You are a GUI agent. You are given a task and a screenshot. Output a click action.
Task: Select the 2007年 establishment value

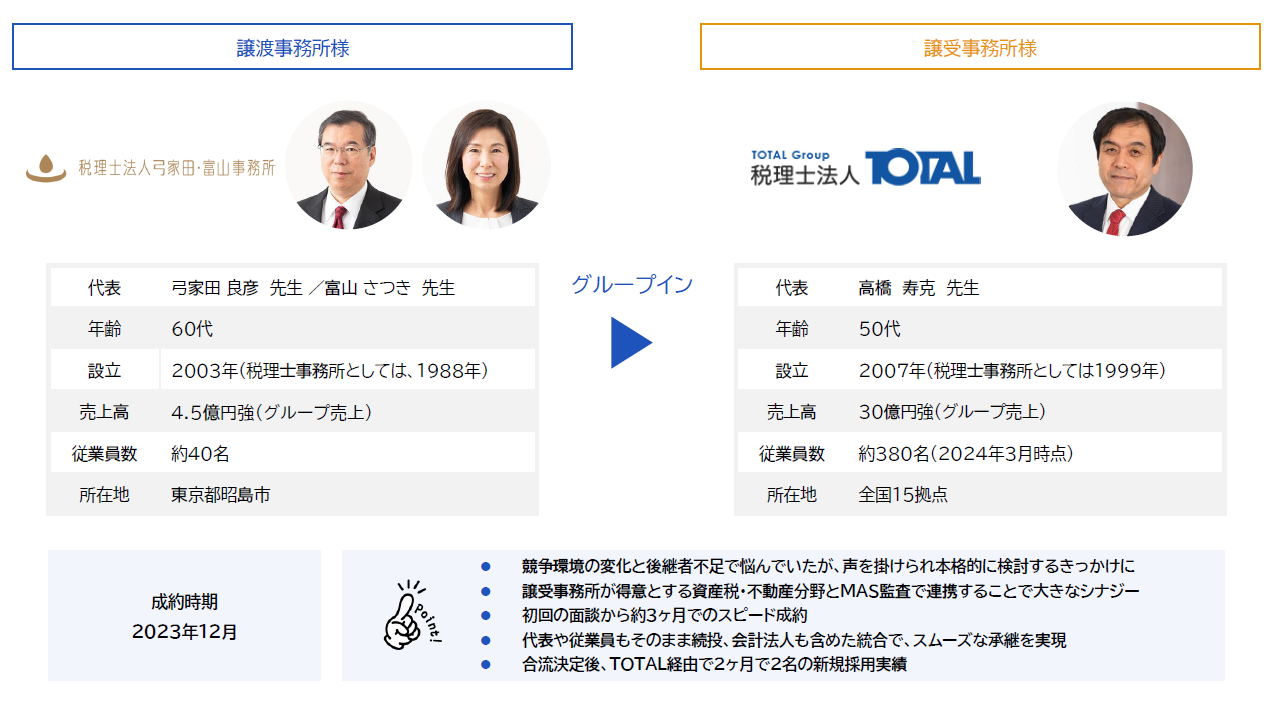pos(1012,371)
